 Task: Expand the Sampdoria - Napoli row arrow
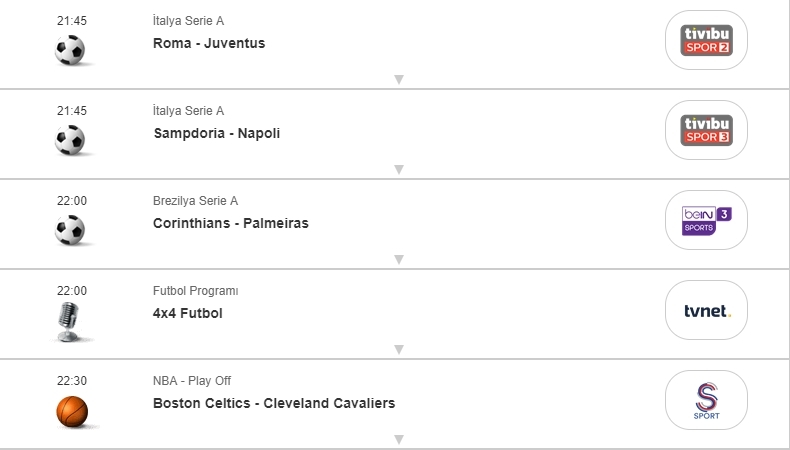pyautogui.click(x=398, y=170)
